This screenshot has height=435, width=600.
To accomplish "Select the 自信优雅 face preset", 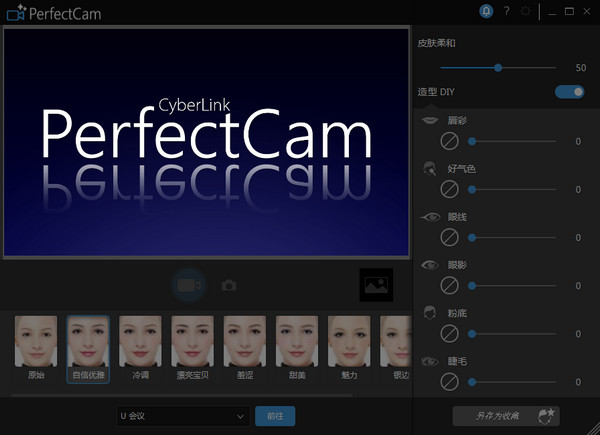I will tap(88, 349).
